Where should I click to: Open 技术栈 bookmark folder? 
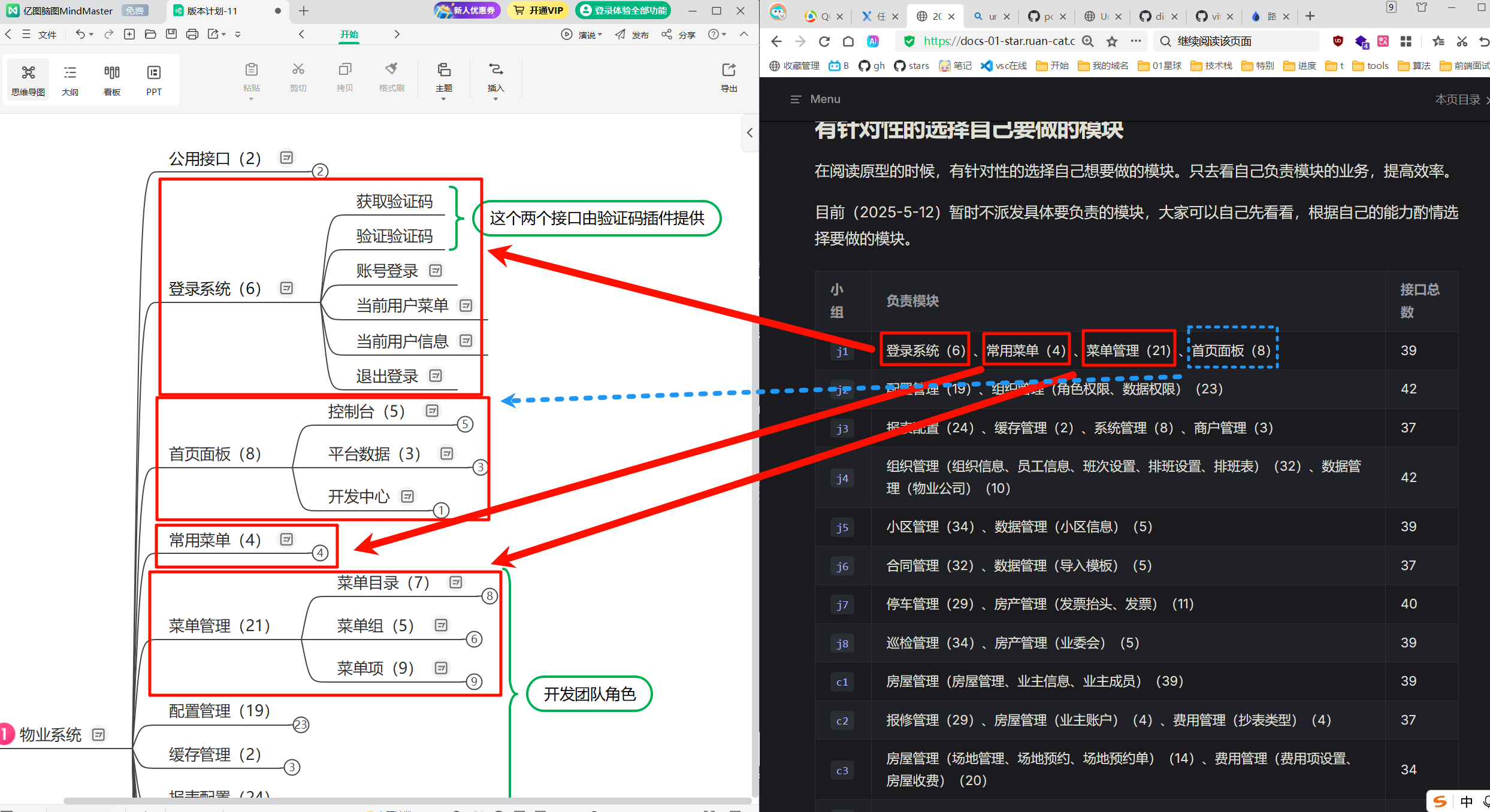1211,66
